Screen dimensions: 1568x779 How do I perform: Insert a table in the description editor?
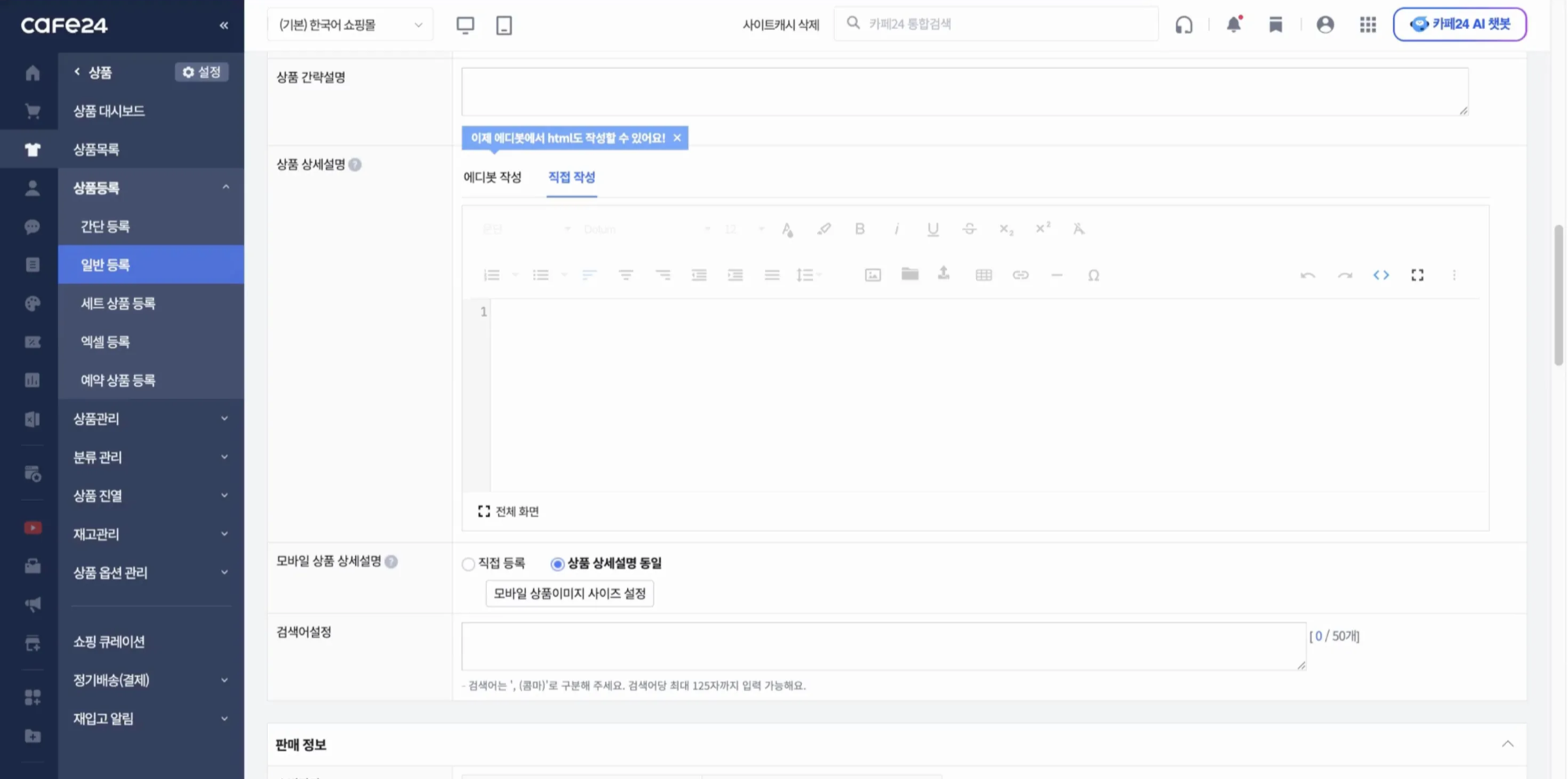983,275
